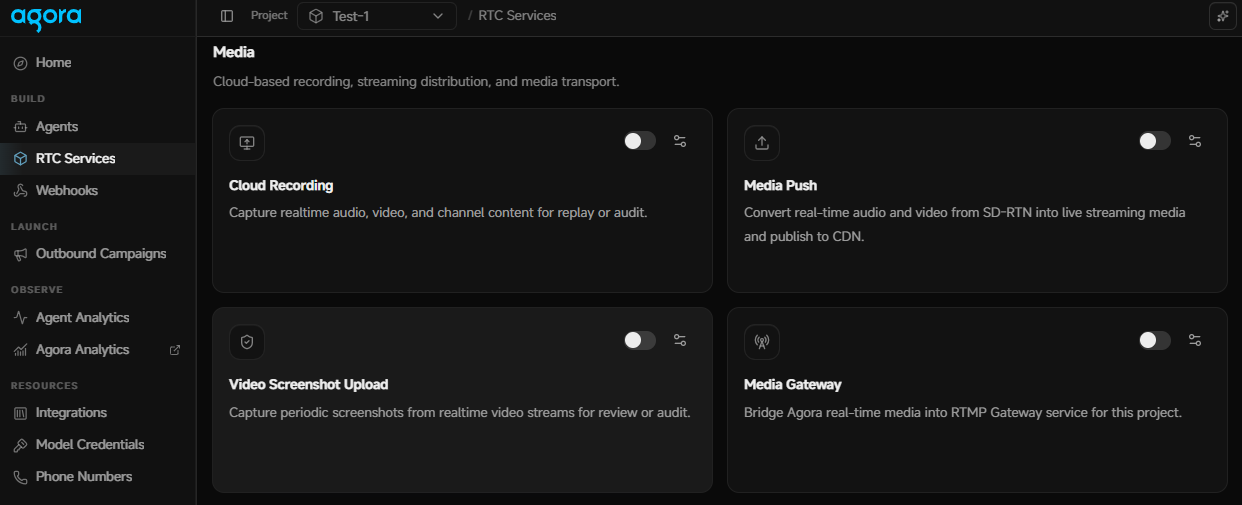This screenshot has width=1242, height=505.
Task: Open Agora Analytics external page
Action: coord(98,350)
